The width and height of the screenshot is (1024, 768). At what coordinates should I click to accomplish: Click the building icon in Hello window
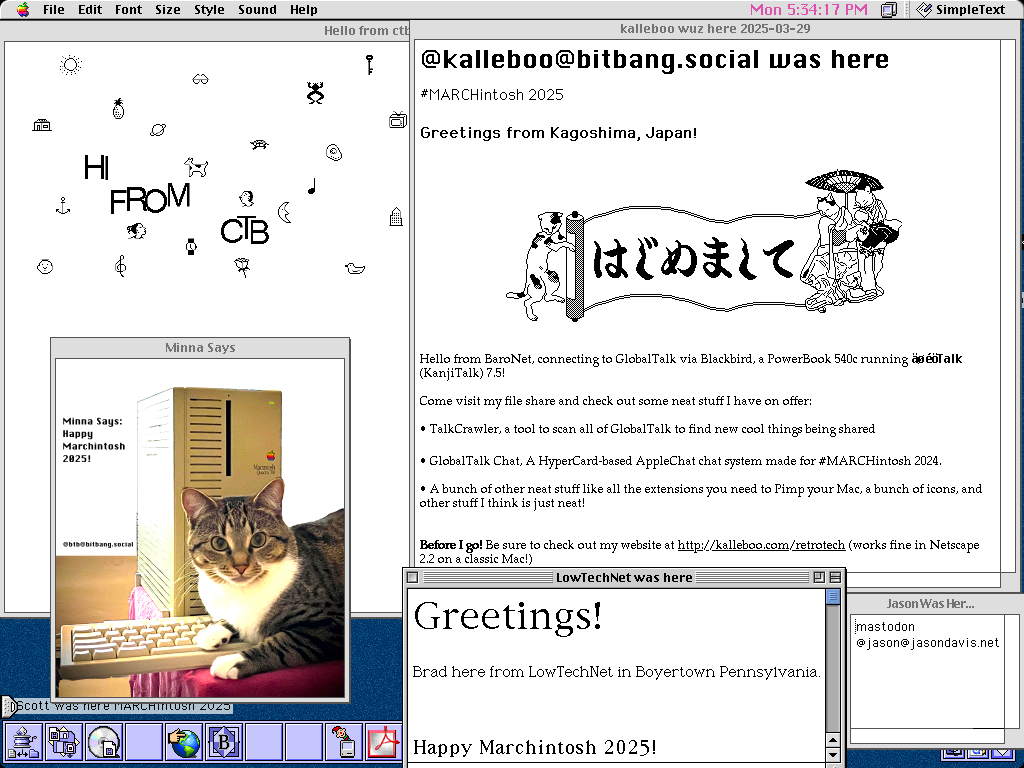pyautogui.click(x=396, y=216)
